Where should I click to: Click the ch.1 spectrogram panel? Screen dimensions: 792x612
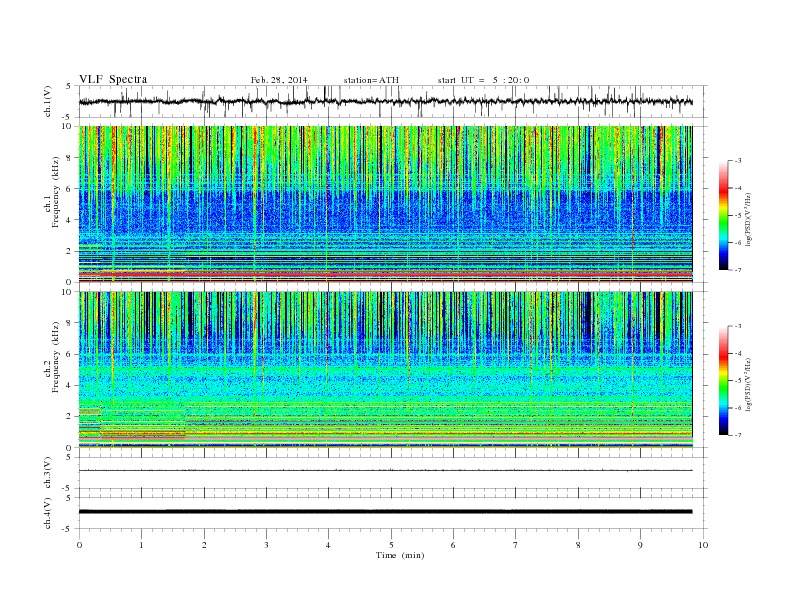385,204
